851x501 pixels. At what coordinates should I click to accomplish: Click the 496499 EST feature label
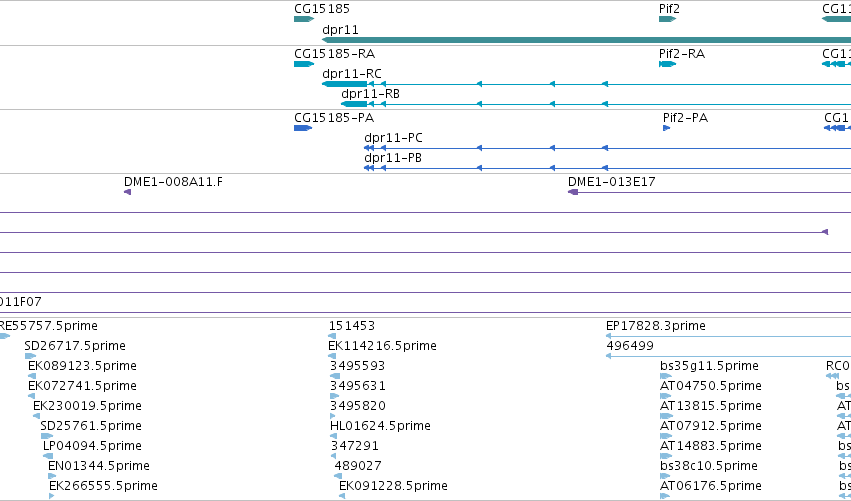point(630,346)
